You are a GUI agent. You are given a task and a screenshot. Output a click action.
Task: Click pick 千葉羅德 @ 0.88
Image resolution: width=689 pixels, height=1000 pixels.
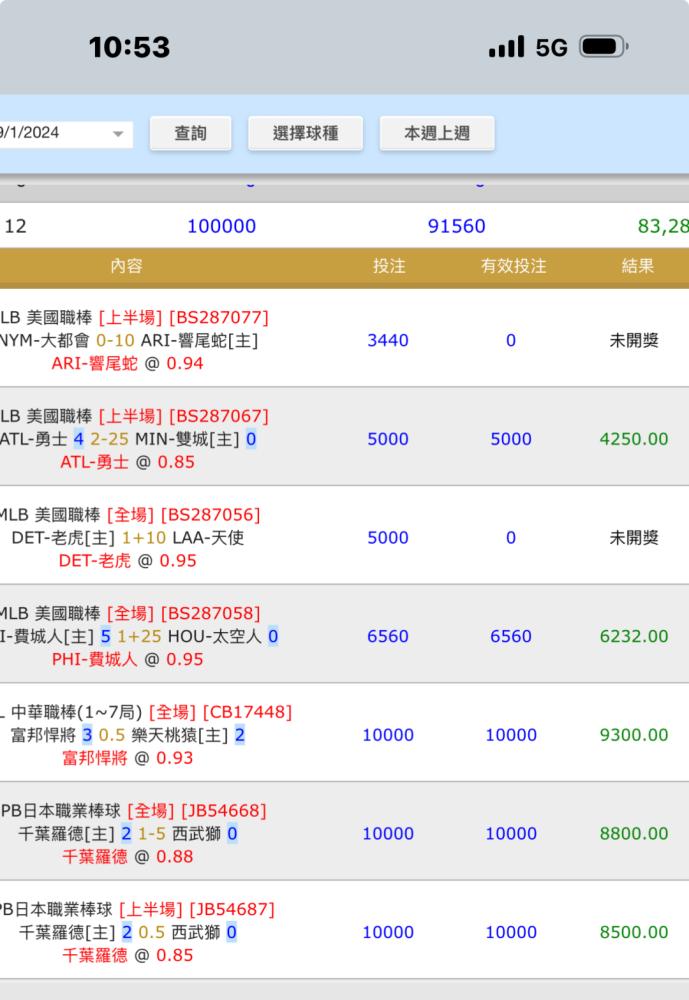128,857
